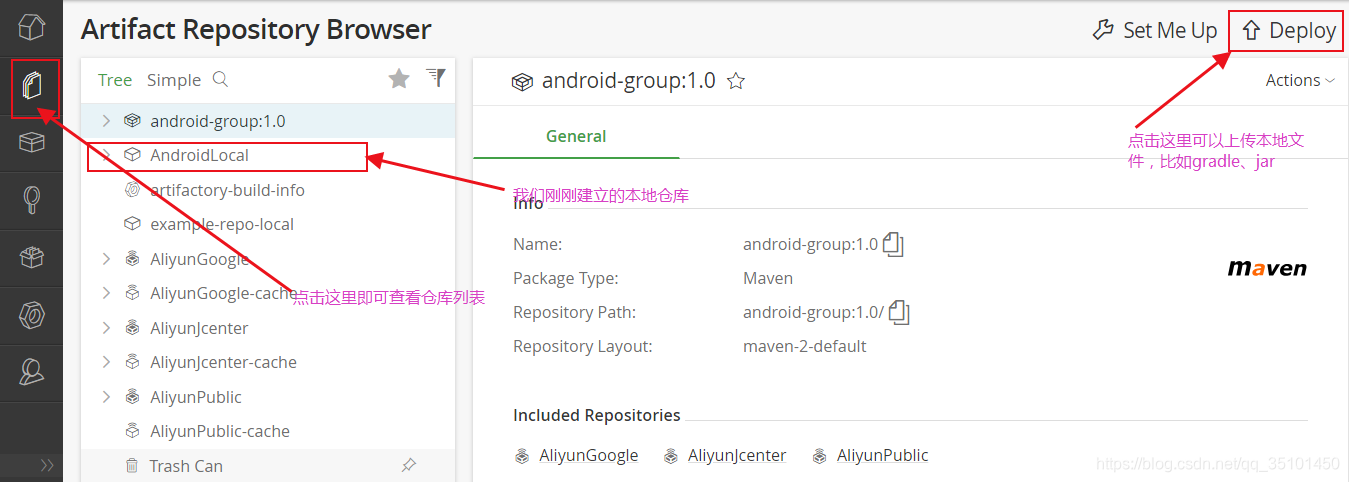Click artifactory-build-info icon in tree
The height and width of the screenshot is (482, 1349).
click(132, 190)
